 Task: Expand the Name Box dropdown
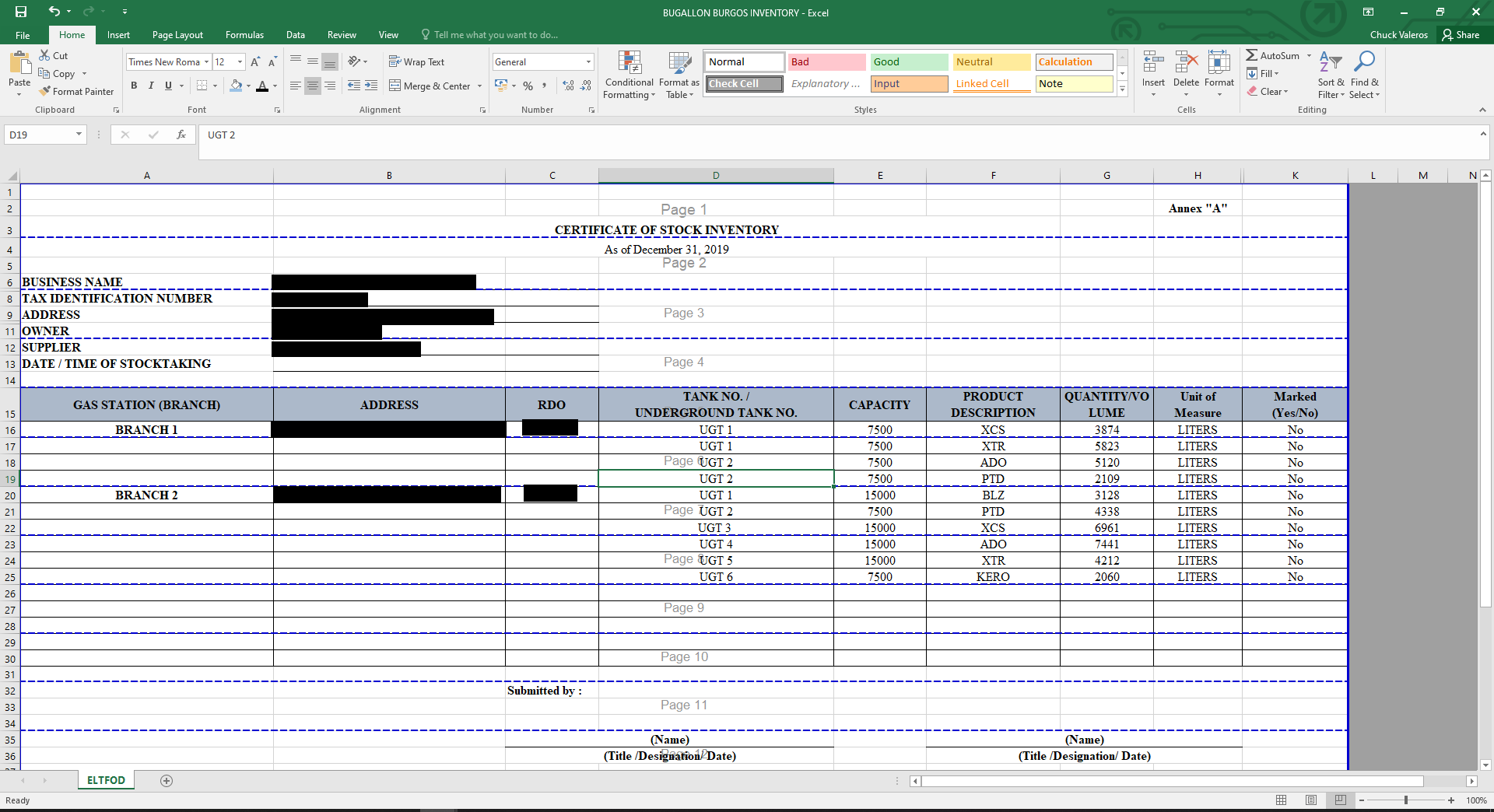(79, 135)
